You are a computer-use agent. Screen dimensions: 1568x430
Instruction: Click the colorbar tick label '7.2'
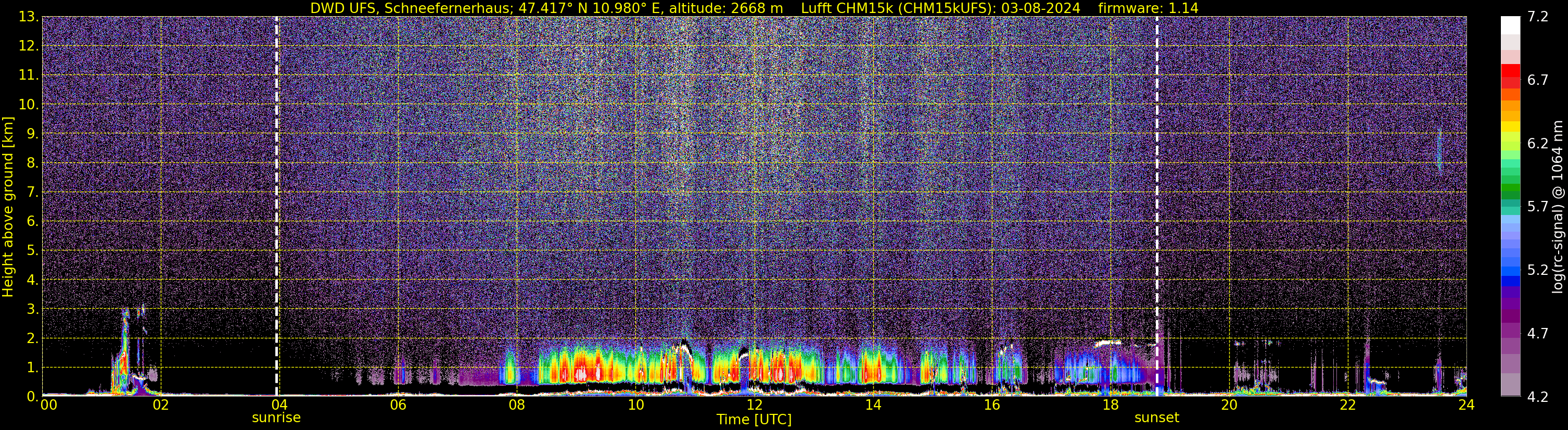[x=1538, y=17]
